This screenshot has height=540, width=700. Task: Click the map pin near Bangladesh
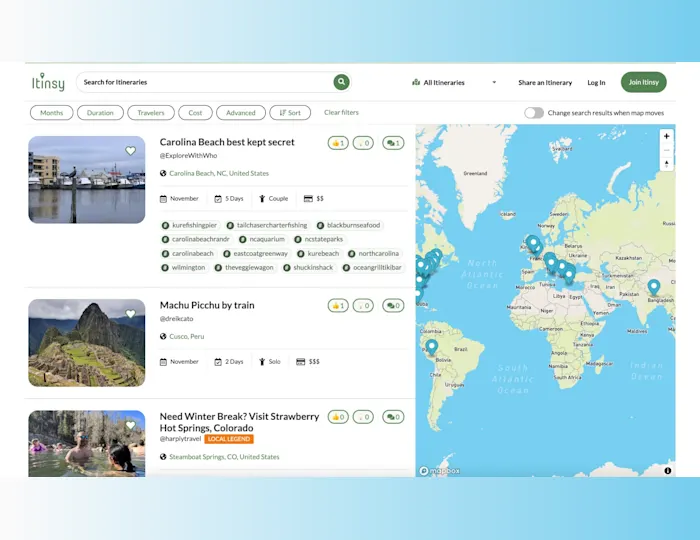click(x=654, y=287)
